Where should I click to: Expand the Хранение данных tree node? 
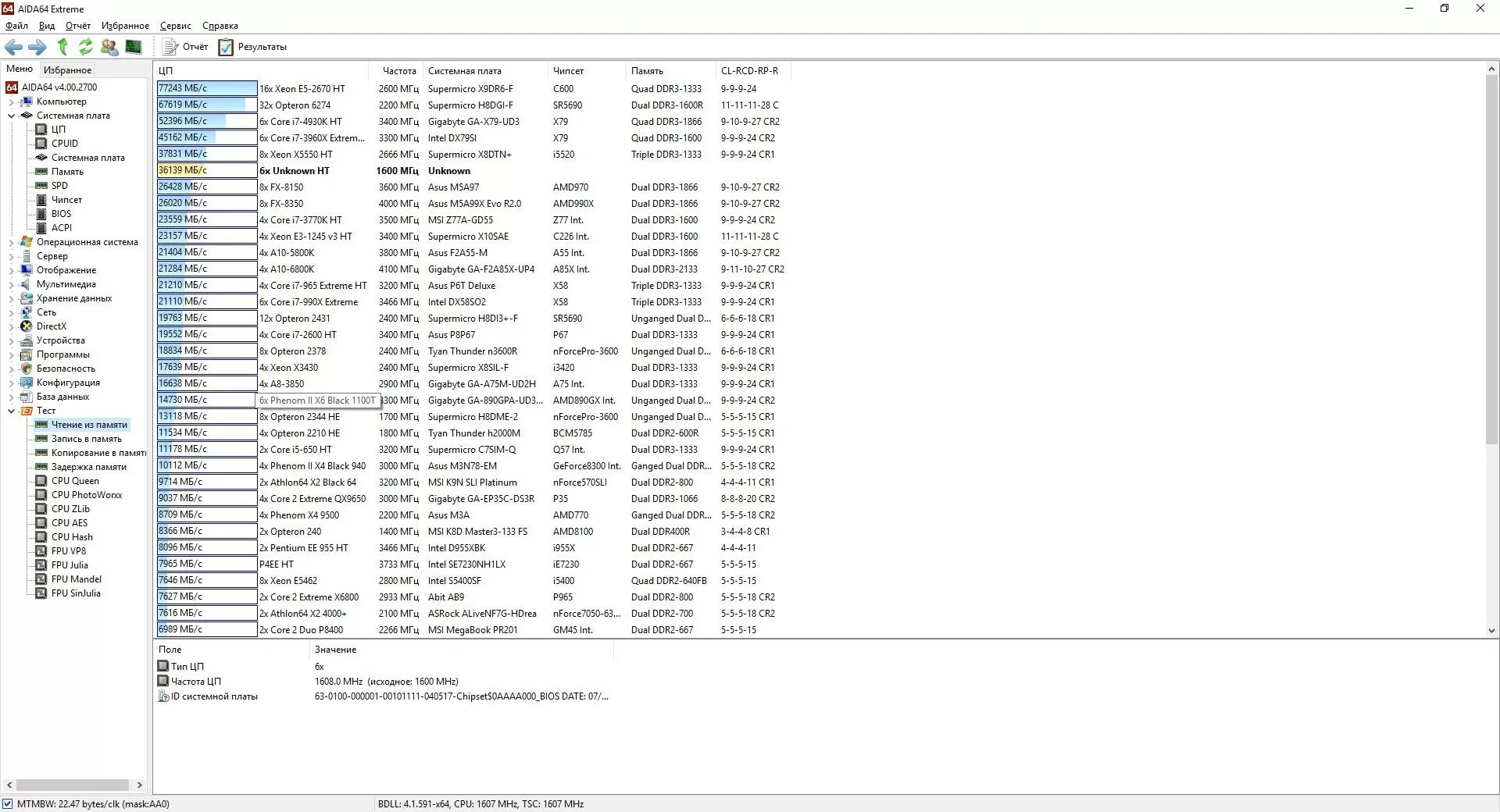(x=11, y=298)
